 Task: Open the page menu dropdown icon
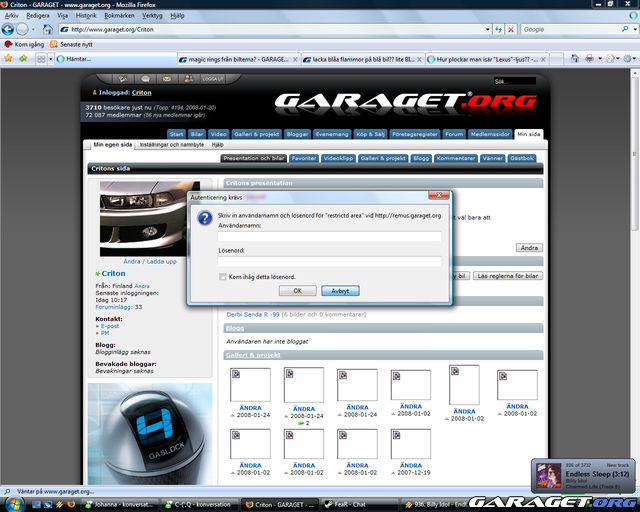tap(612, 59)
